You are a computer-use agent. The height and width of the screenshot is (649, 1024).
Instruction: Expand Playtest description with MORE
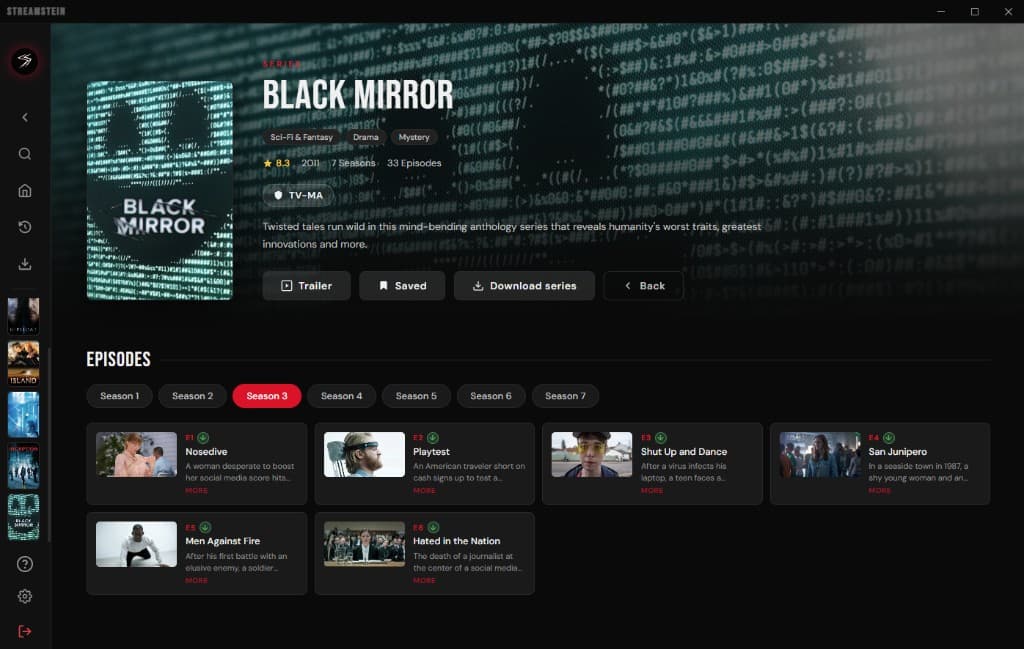(424, 490)
